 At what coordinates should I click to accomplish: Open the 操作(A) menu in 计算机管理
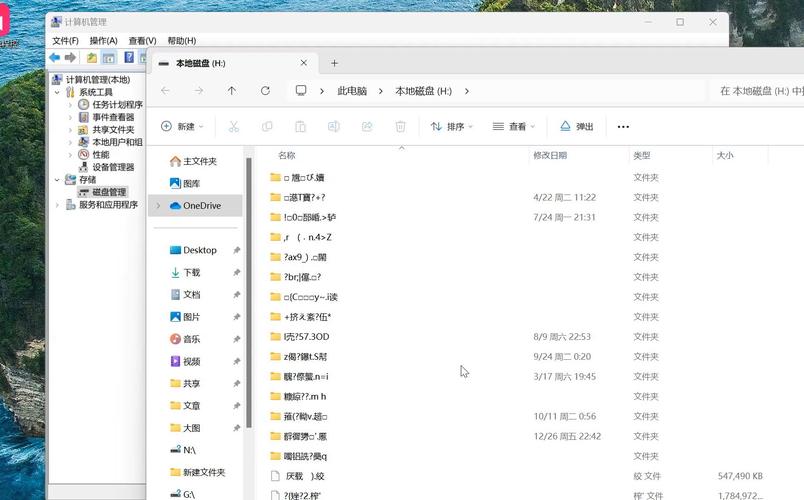point(104,41)
